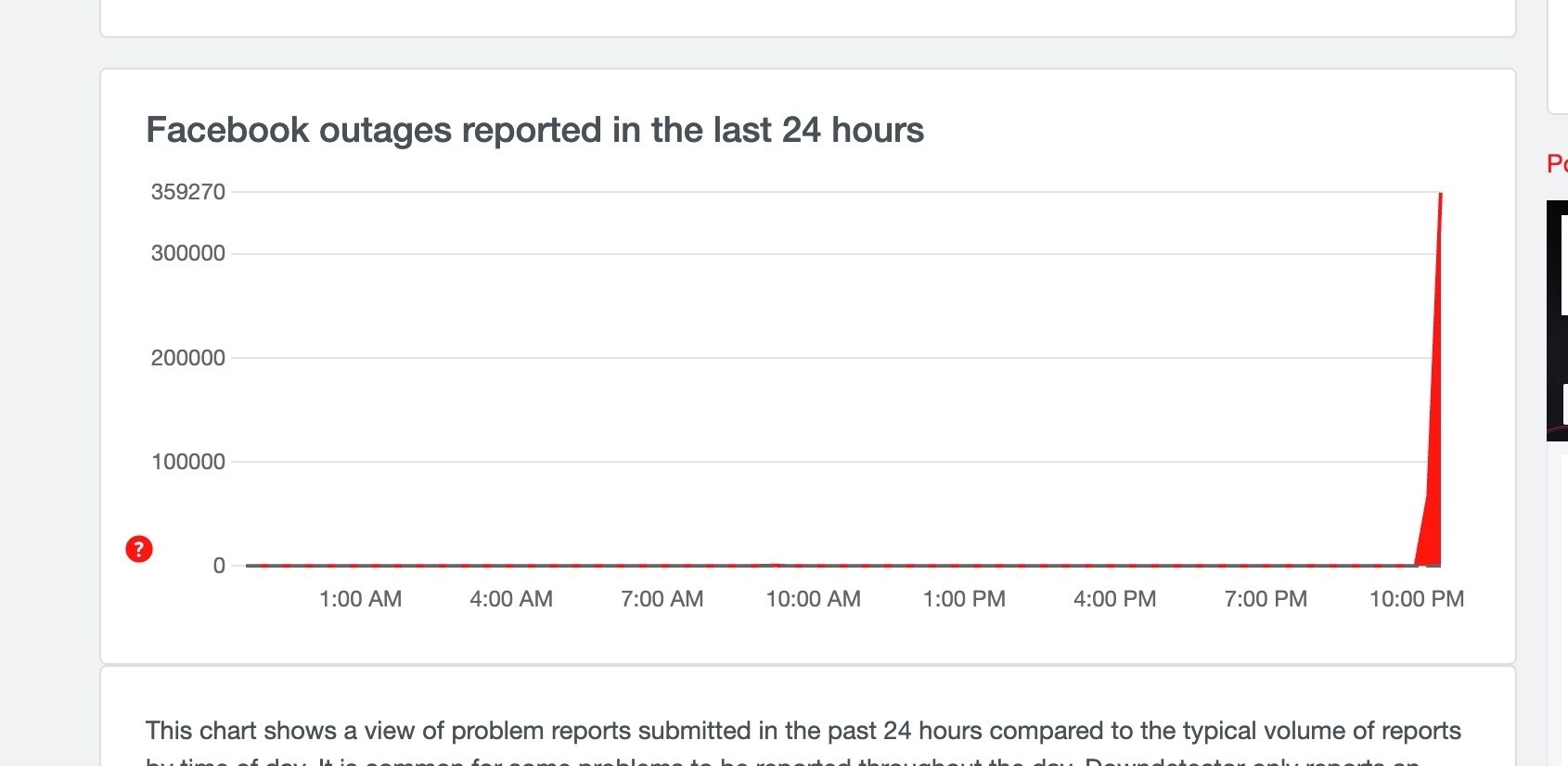The width and height of the screenshot is (1568, 766).
Task: Click the 7:00 AM time label
Action: (662, 599)
